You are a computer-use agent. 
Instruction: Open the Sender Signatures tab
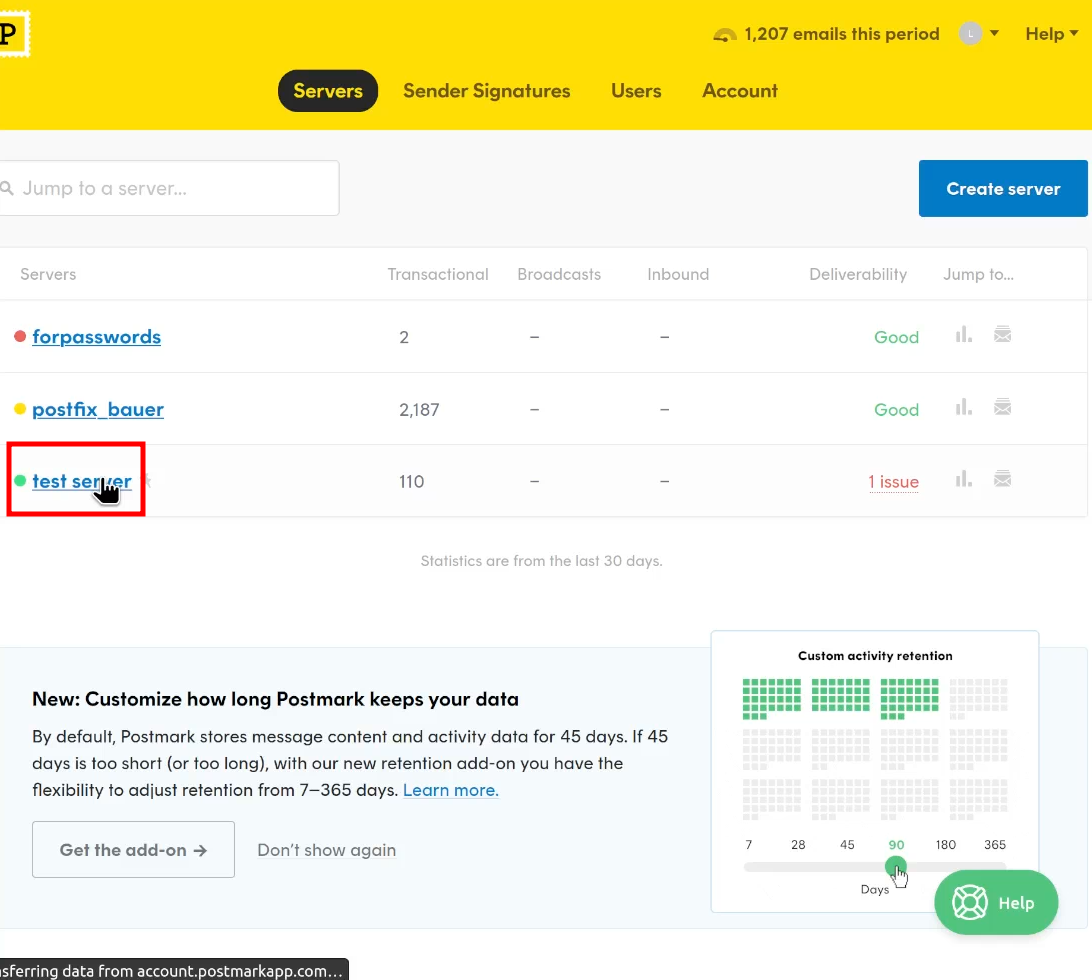click(x=487, y=91)
